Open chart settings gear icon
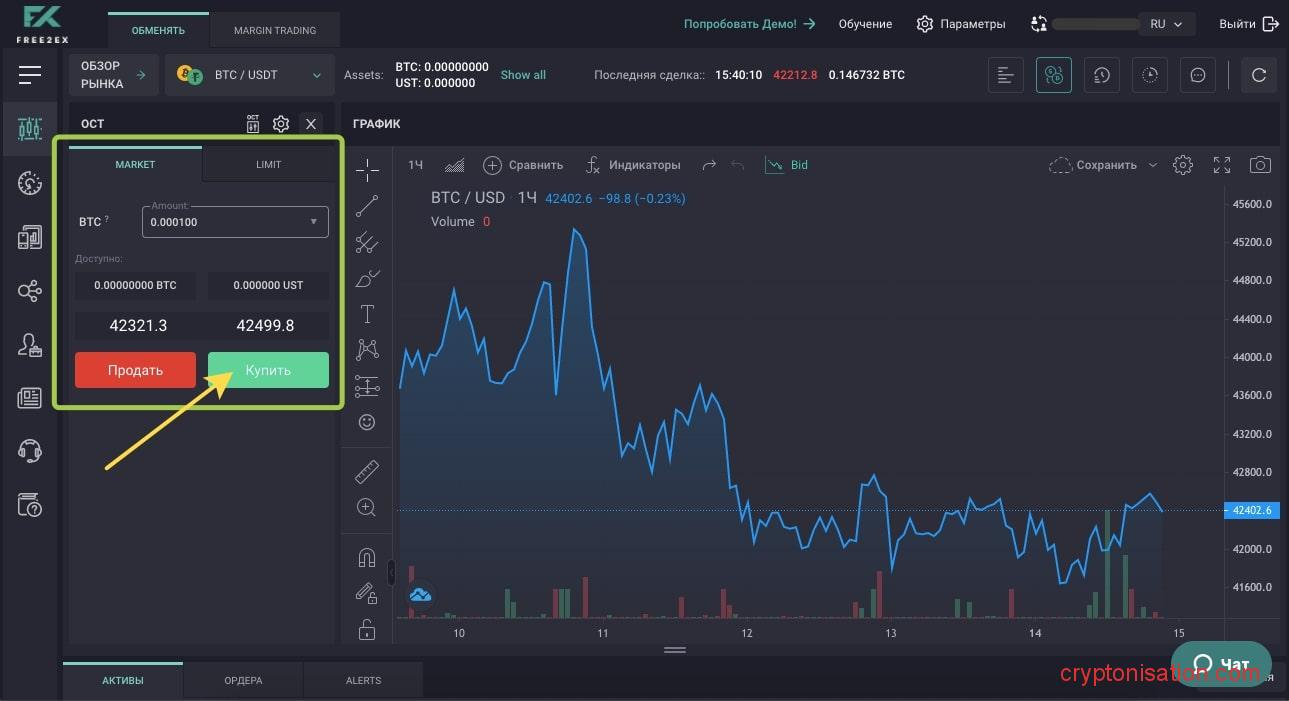This screenshot has height=701, width=1289. (1183, 165)
